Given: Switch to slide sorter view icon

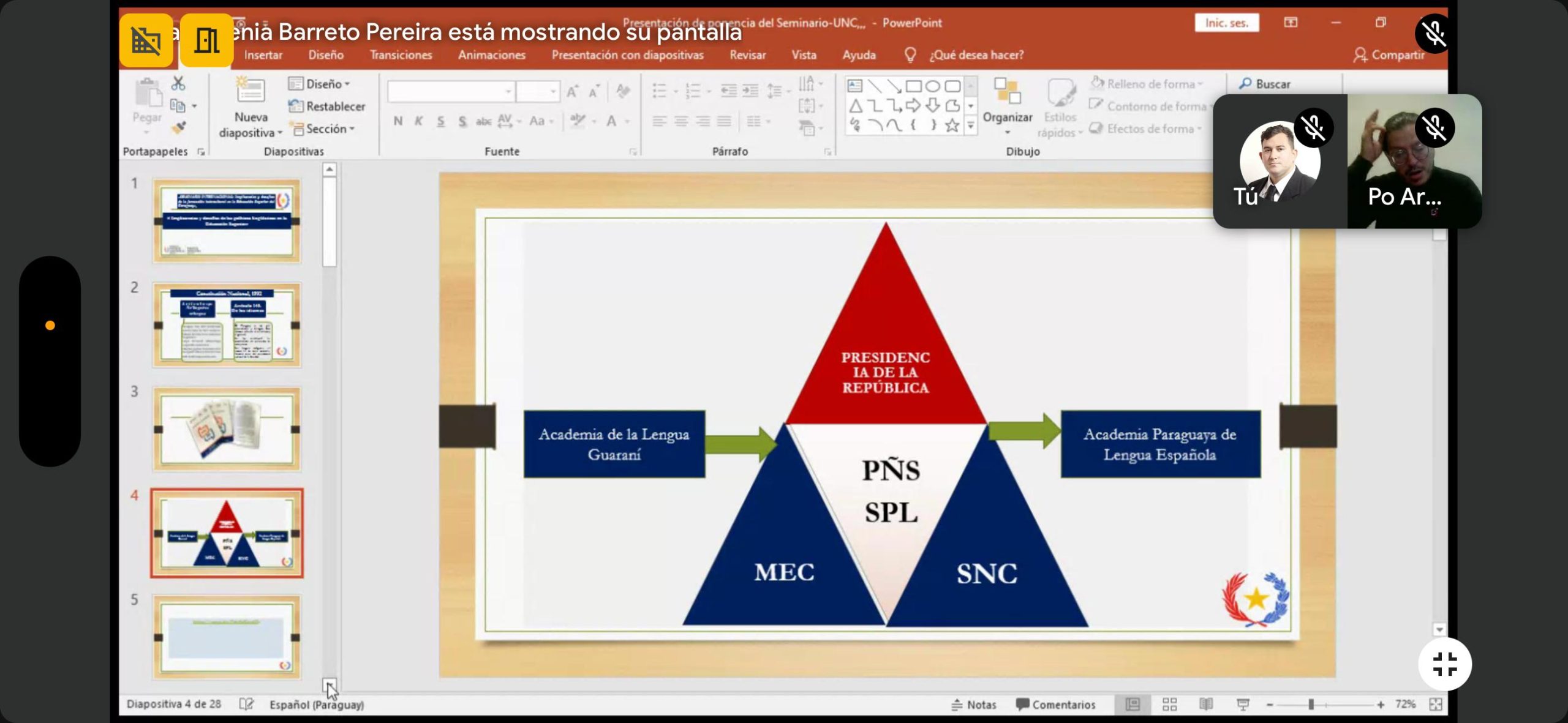Looking at the screenshot, I should tap(1169, 705).
